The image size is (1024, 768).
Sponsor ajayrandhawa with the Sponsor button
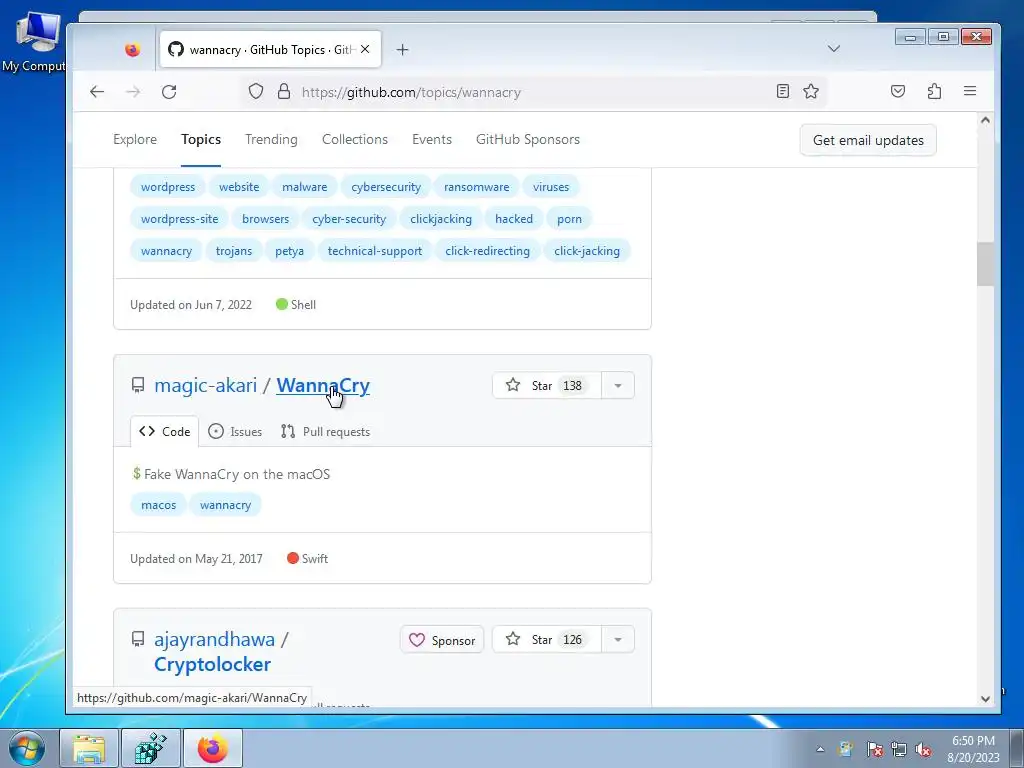(x=442, y=640)
